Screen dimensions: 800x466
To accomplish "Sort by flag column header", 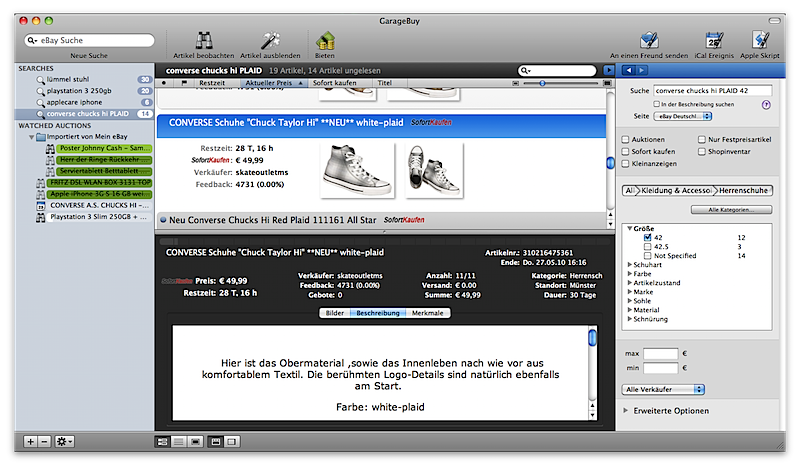I will pos(184,83).
